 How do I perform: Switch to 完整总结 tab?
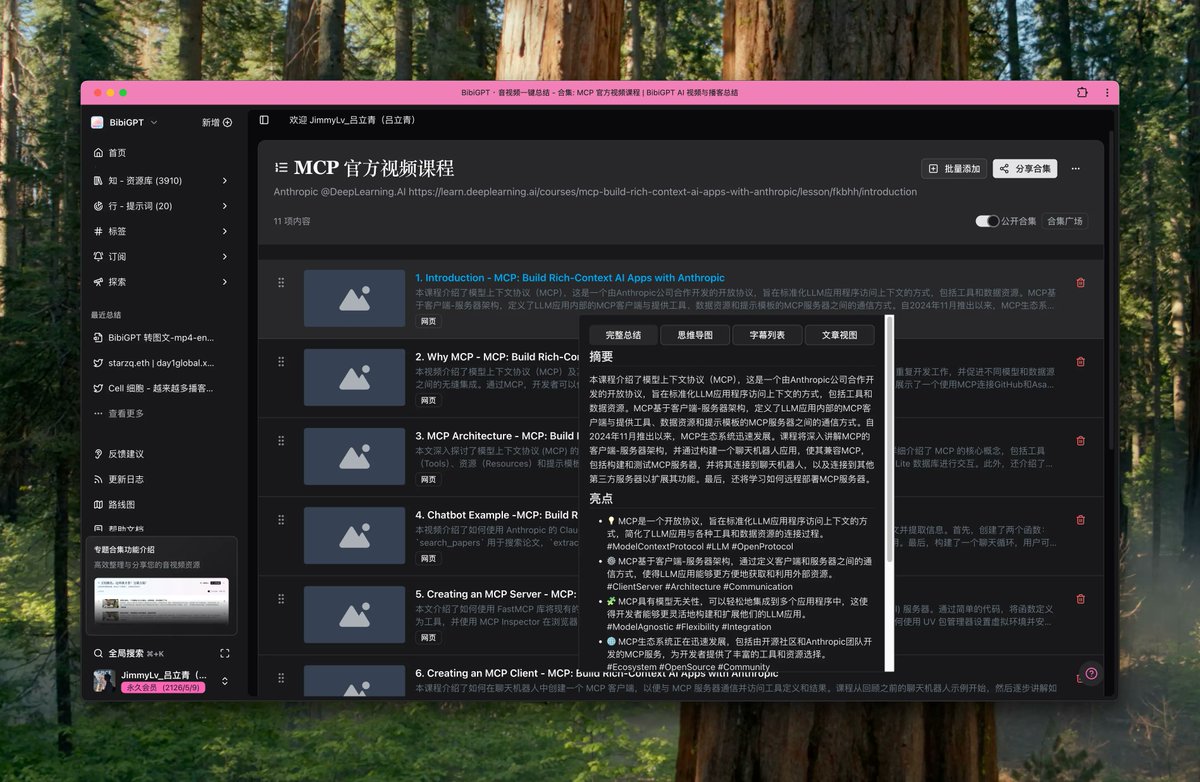623,335
